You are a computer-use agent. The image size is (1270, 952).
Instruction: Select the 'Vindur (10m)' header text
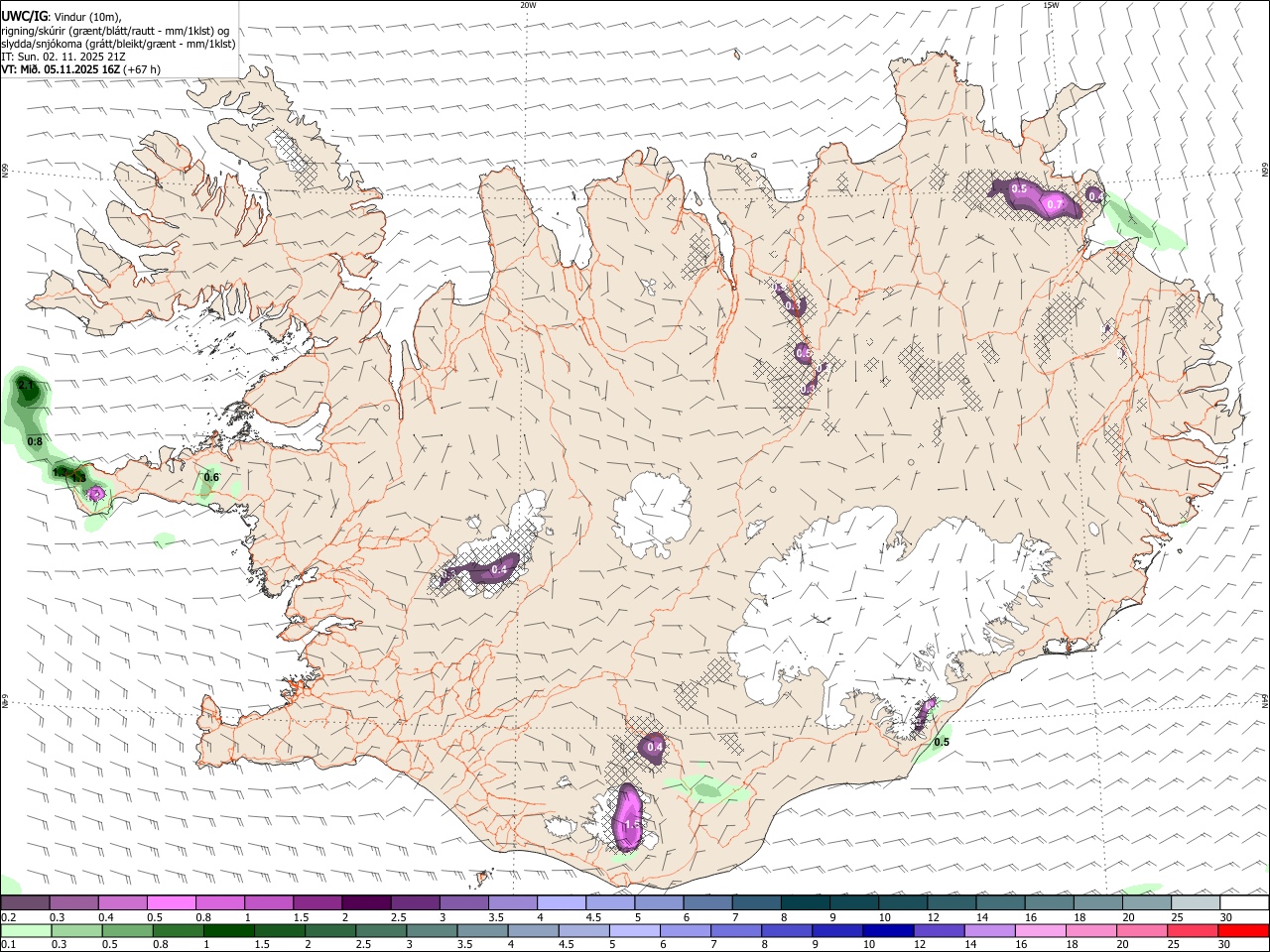[87, 17]
